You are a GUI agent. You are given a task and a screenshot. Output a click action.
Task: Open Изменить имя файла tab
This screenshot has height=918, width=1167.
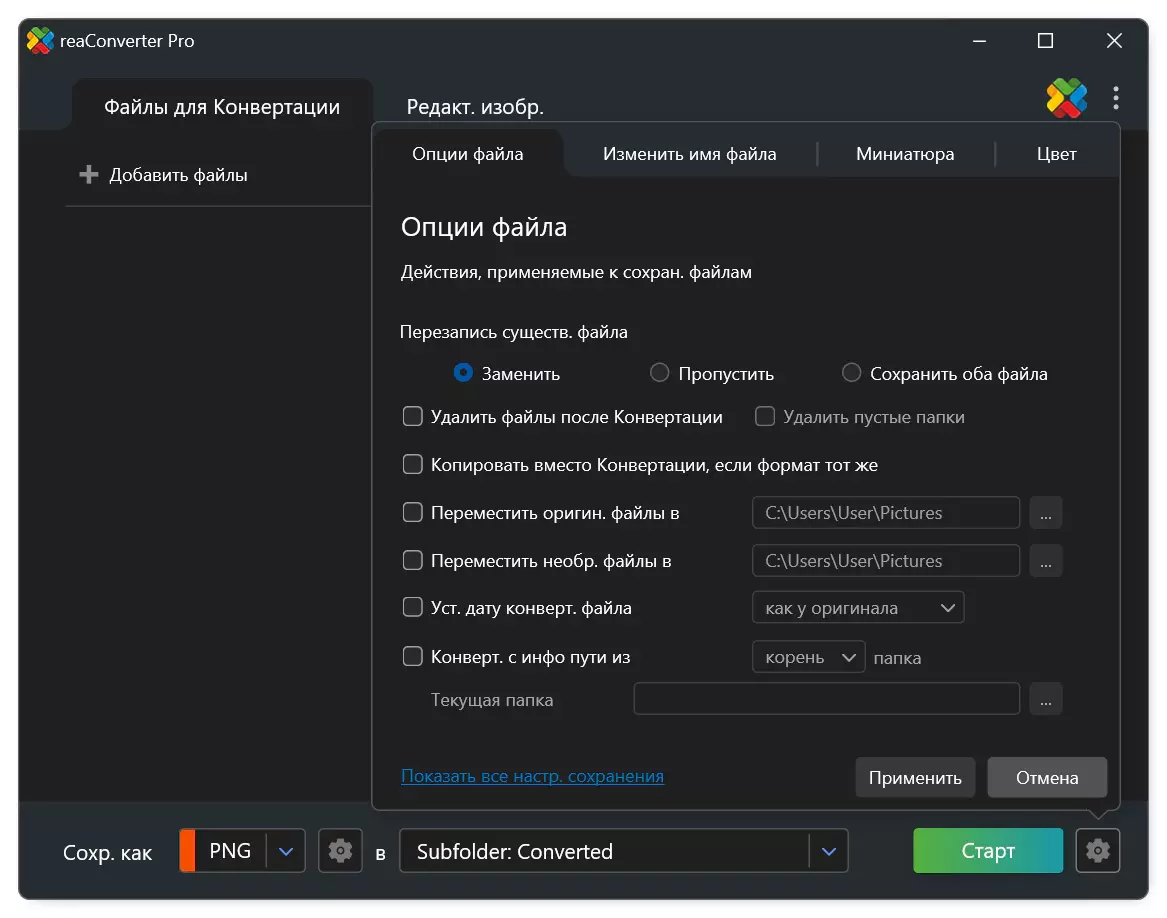689,153
